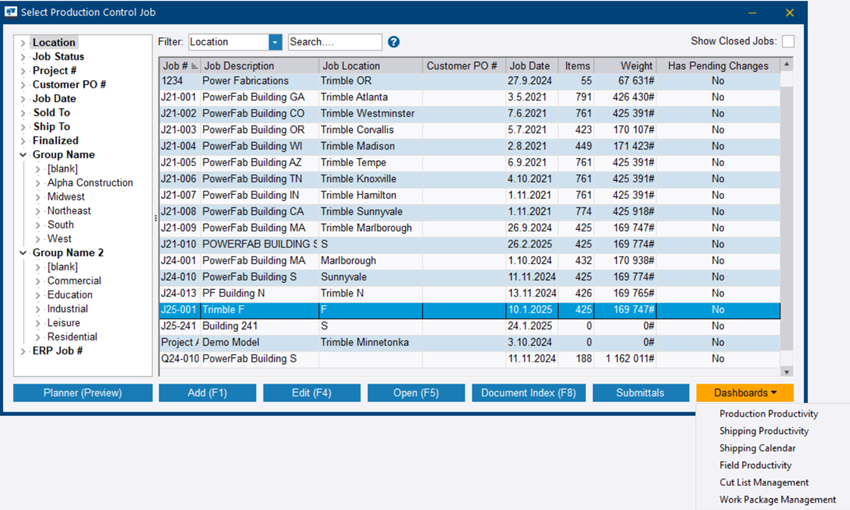
Task: Sort by the Weight column header
Action: pos(625,66)
